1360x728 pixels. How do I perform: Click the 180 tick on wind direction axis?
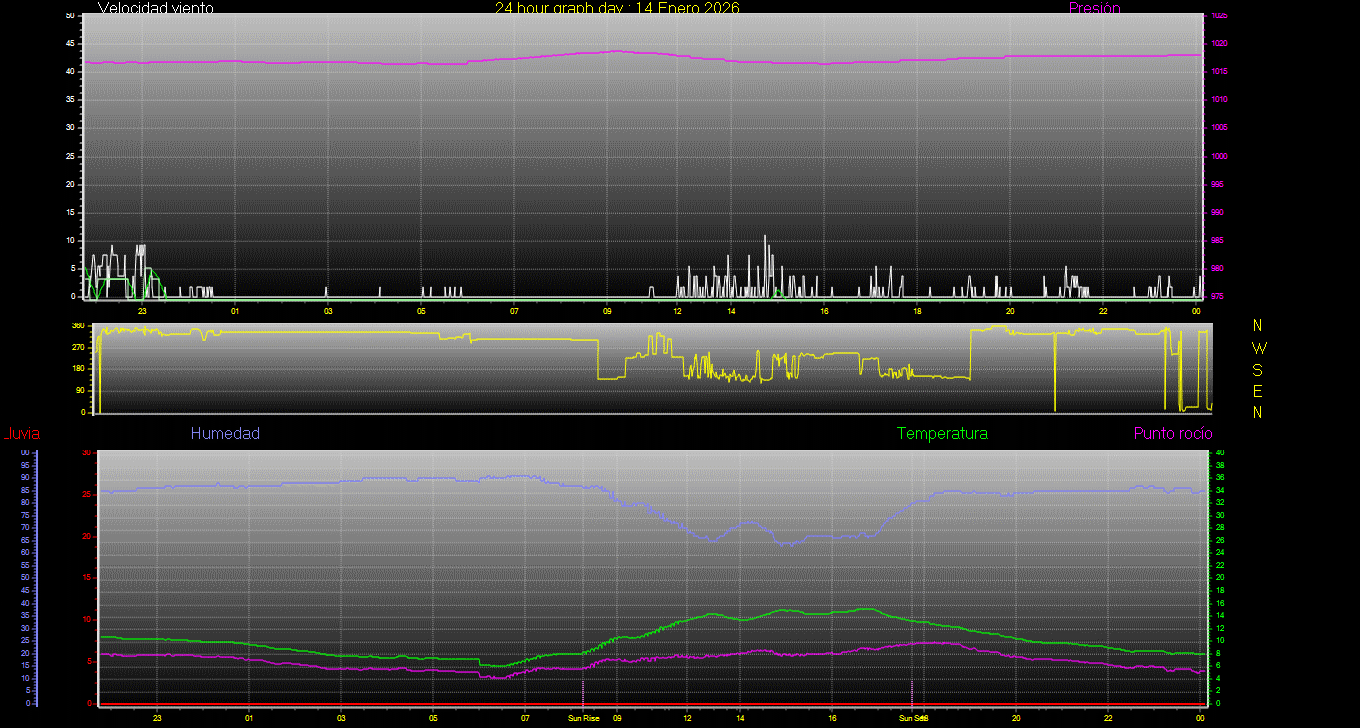[x=78, y=369]
